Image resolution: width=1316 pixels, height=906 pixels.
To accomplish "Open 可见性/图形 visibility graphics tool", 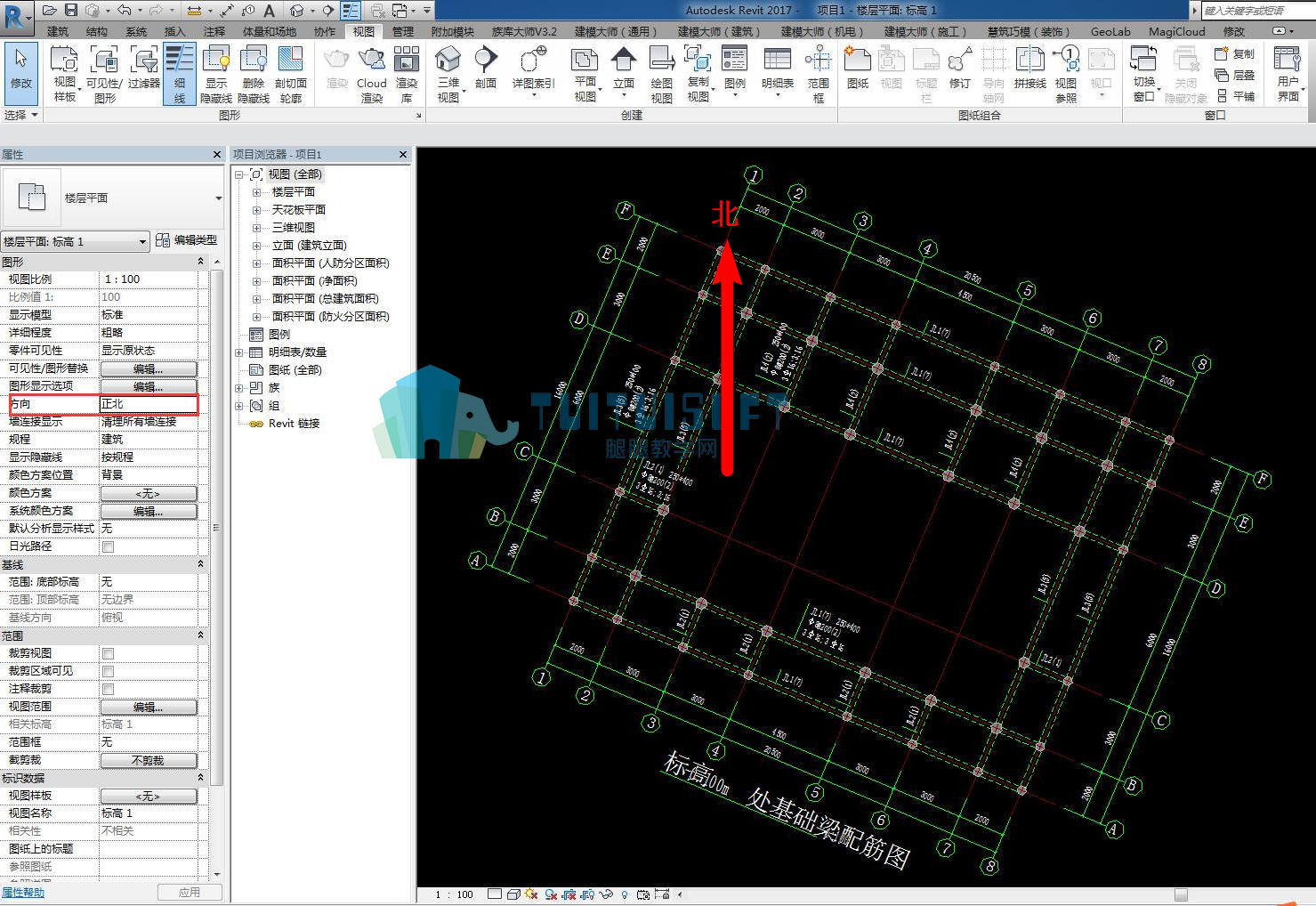I will [x=104, y=74].
